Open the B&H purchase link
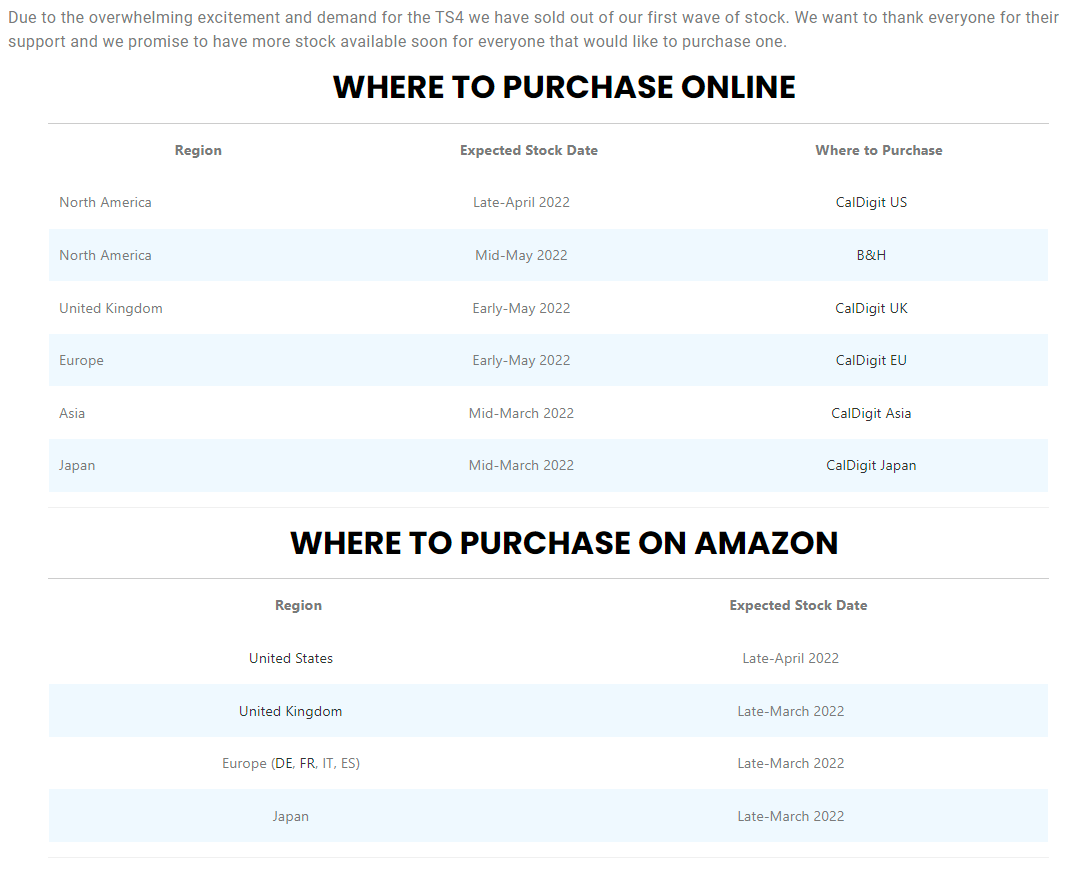 pos(871,255)
